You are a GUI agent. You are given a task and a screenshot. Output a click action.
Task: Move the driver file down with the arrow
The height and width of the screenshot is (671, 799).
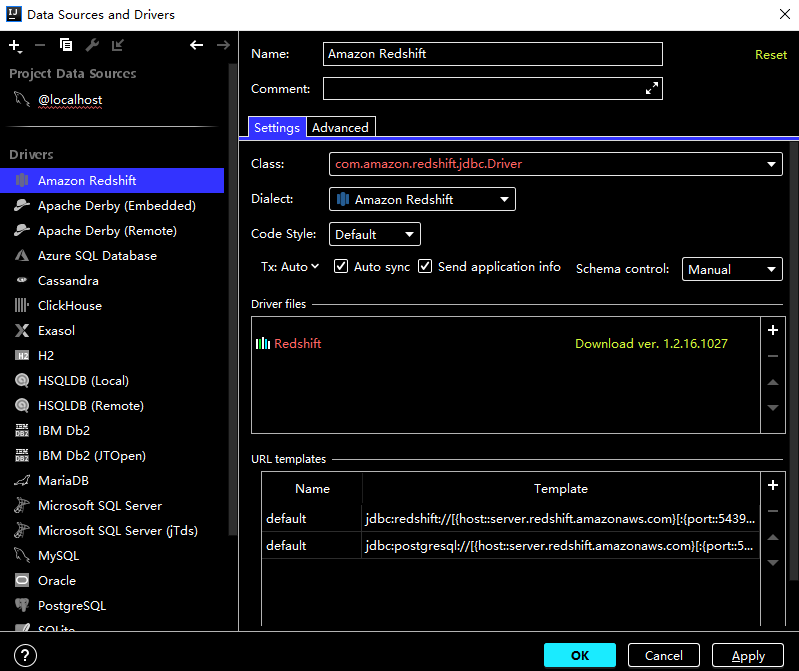(773, 408)
